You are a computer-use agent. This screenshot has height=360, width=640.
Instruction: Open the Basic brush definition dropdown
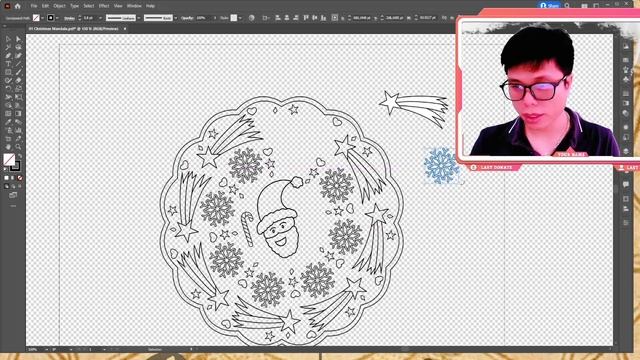(x=176, y=18)
